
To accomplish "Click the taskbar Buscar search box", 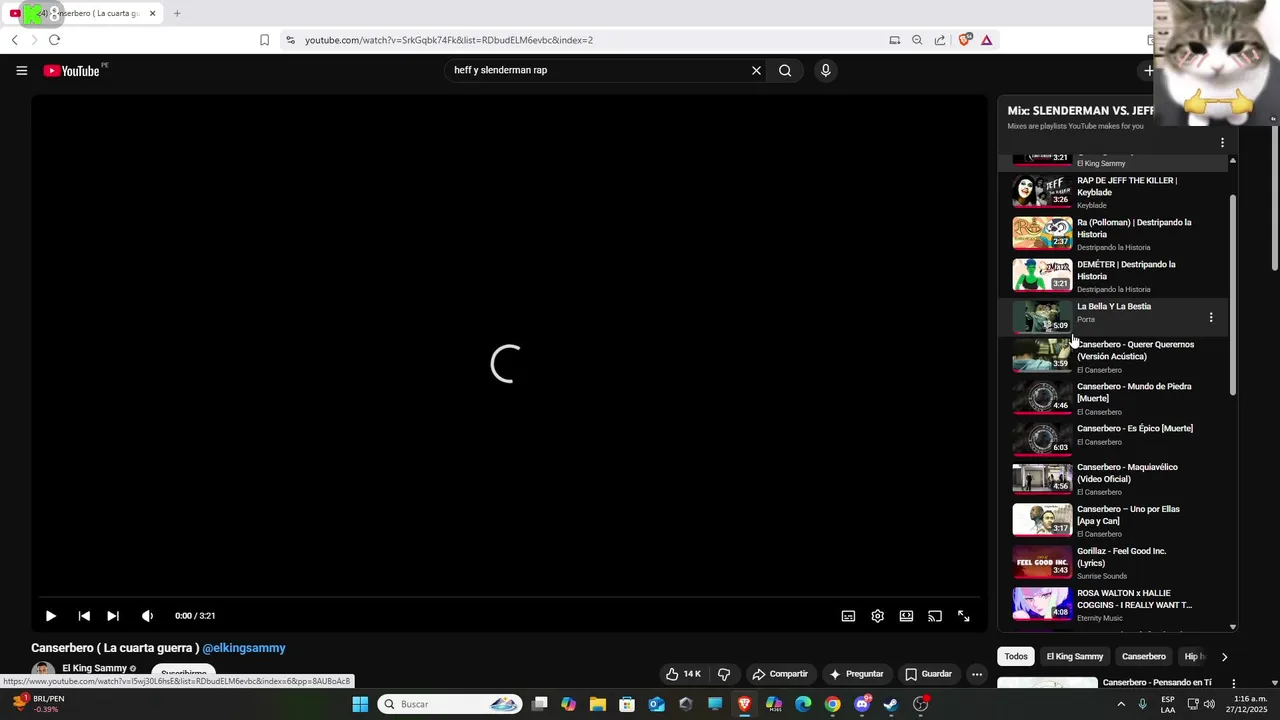I will pyautogui.click(x=450, y=704).
